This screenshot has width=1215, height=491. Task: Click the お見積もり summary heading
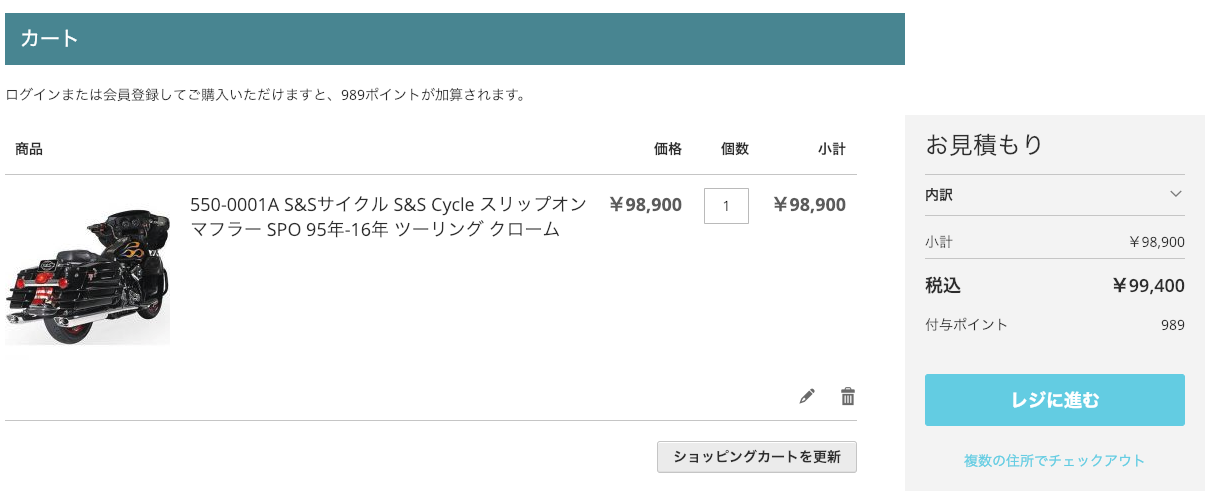click(x=984, y=145)
